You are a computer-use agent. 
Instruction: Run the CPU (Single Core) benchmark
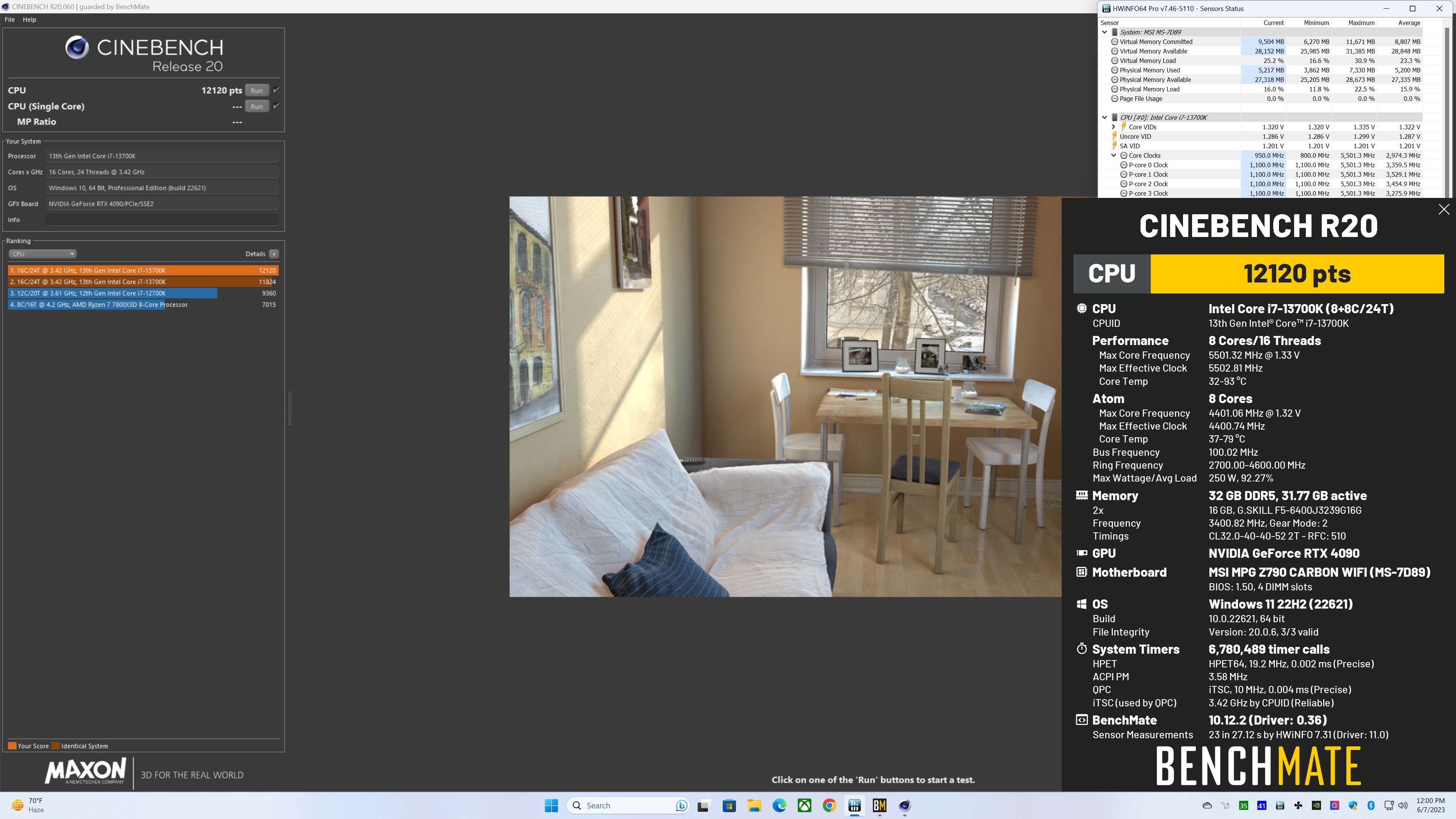[257, 106]
